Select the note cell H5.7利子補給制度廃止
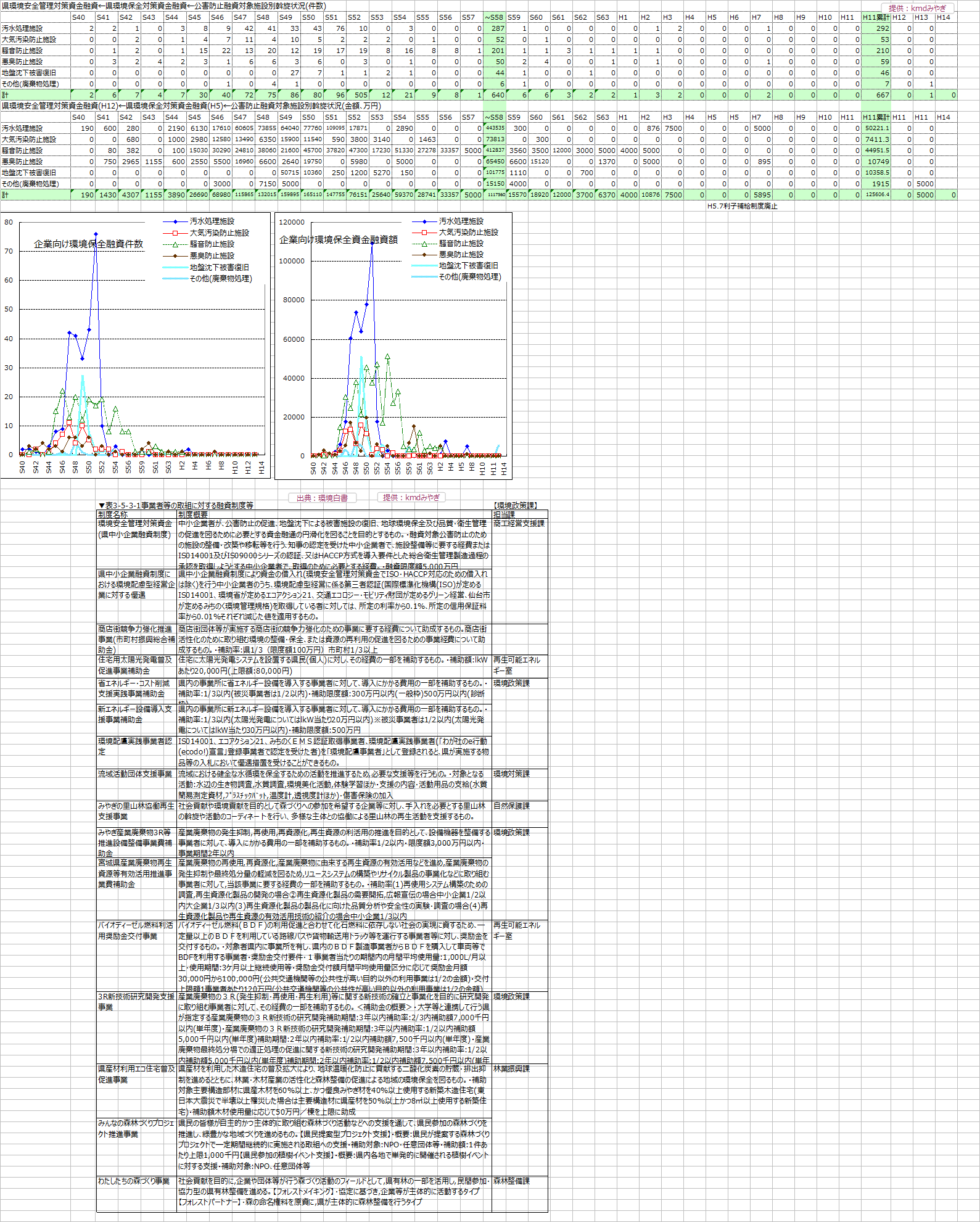Viewport: 980px width, 1222px height. coord(743,206)
